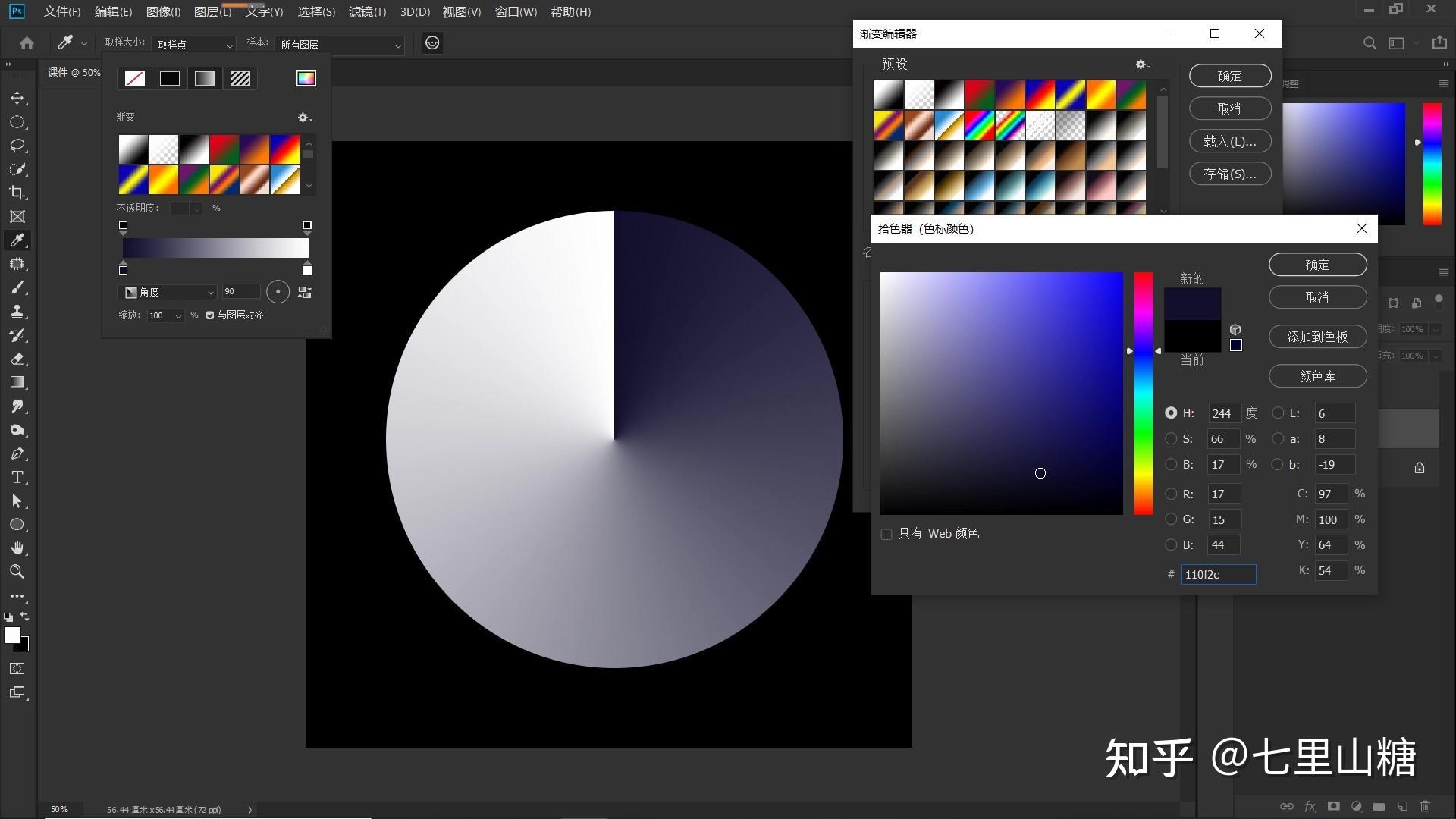The width and height of the screenshot is (1456, 819).
Task: Select the Path Selection tool
Action: click(17, 500)
